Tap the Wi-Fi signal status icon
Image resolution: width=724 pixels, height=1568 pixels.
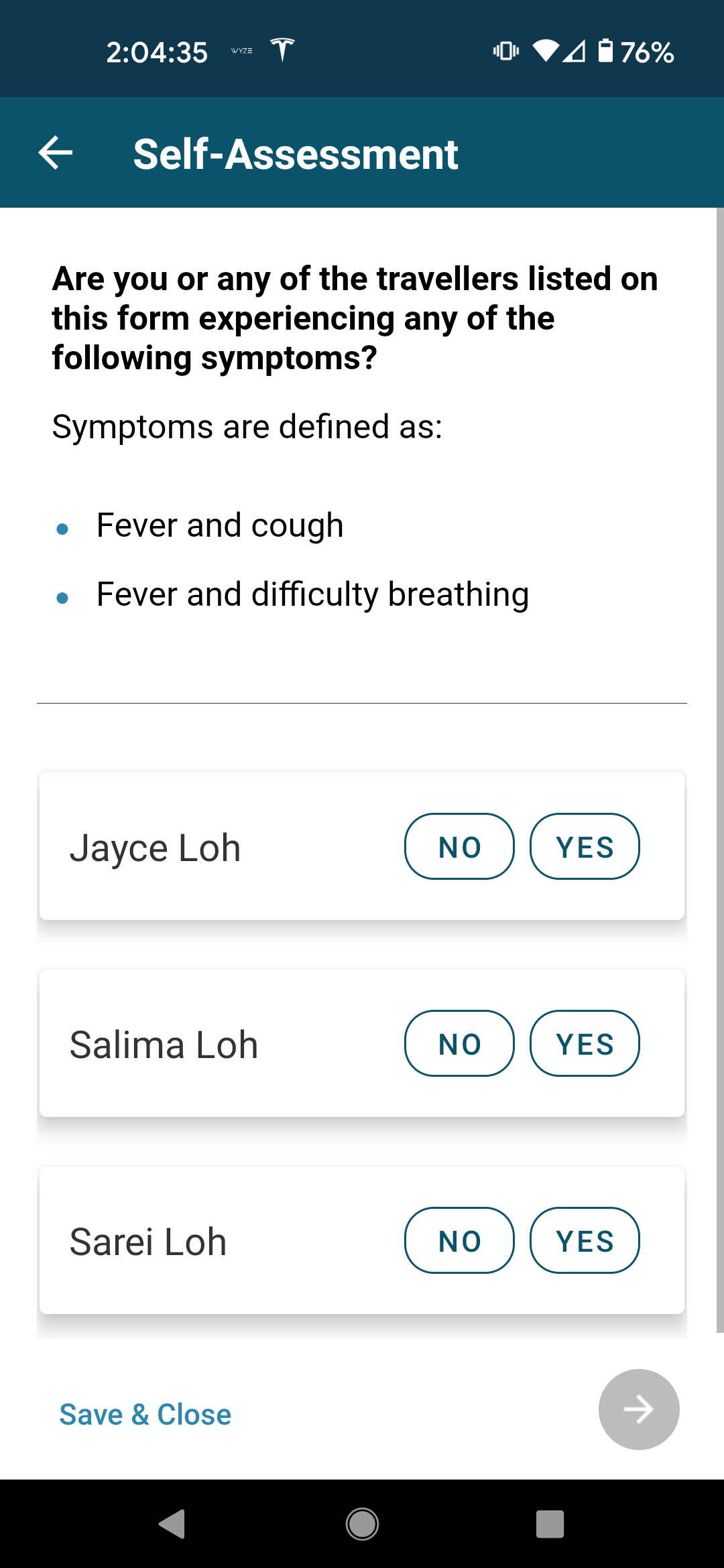click(x=546, y=51)
